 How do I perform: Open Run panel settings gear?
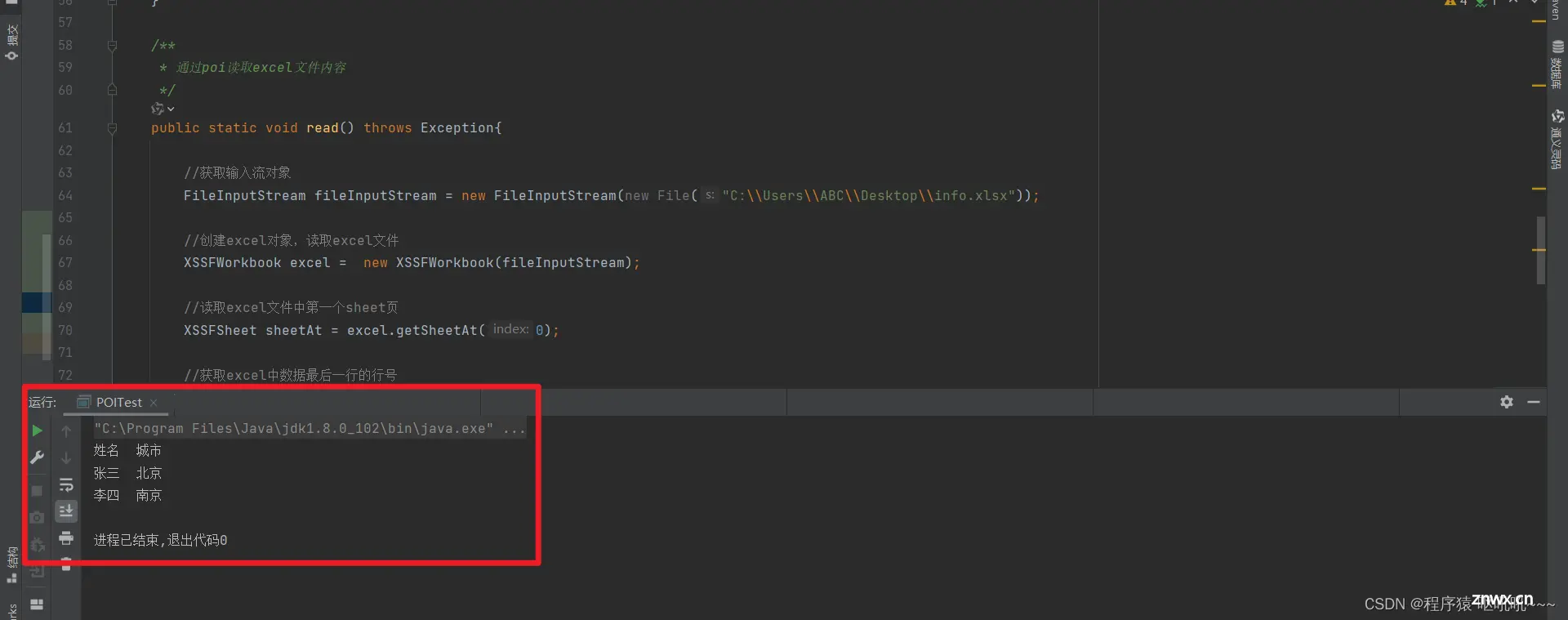point(1507,402)
